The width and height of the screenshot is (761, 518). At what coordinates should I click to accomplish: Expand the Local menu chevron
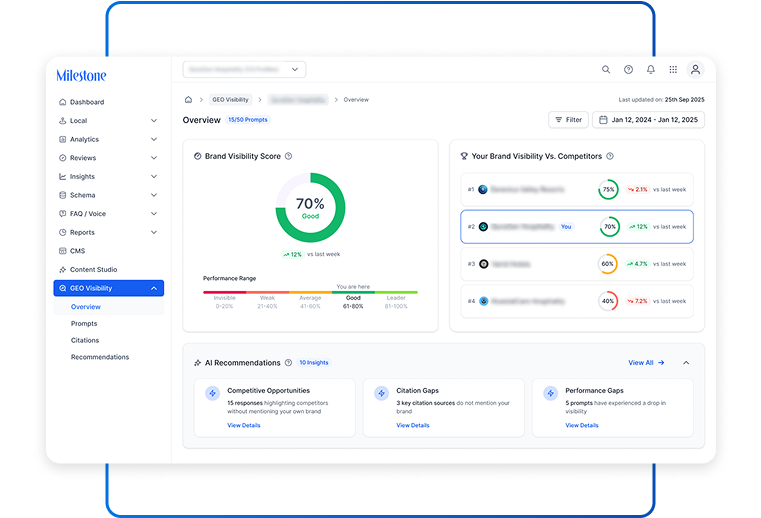(x=154, y=121)
